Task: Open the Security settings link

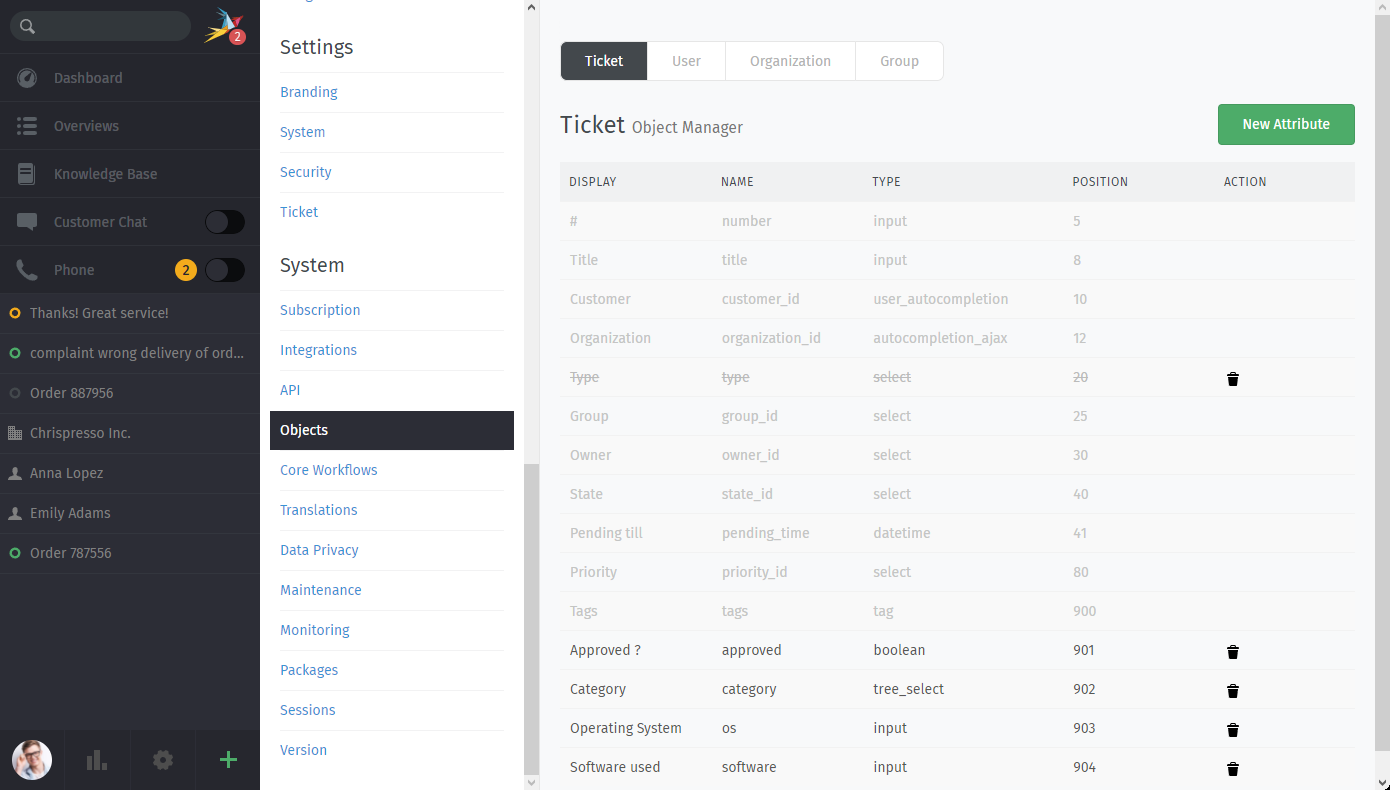Action: [306, 172]
